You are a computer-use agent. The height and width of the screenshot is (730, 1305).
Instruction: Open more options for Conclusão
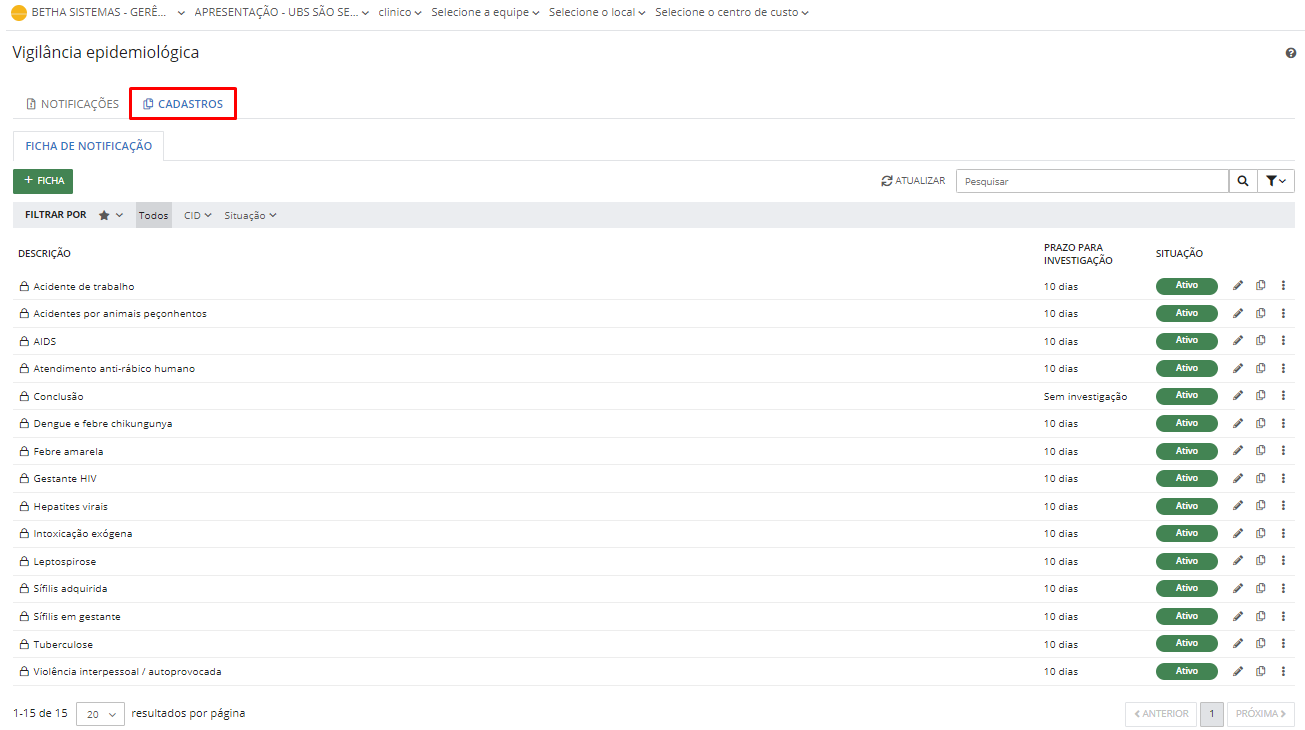[1283, 396]
